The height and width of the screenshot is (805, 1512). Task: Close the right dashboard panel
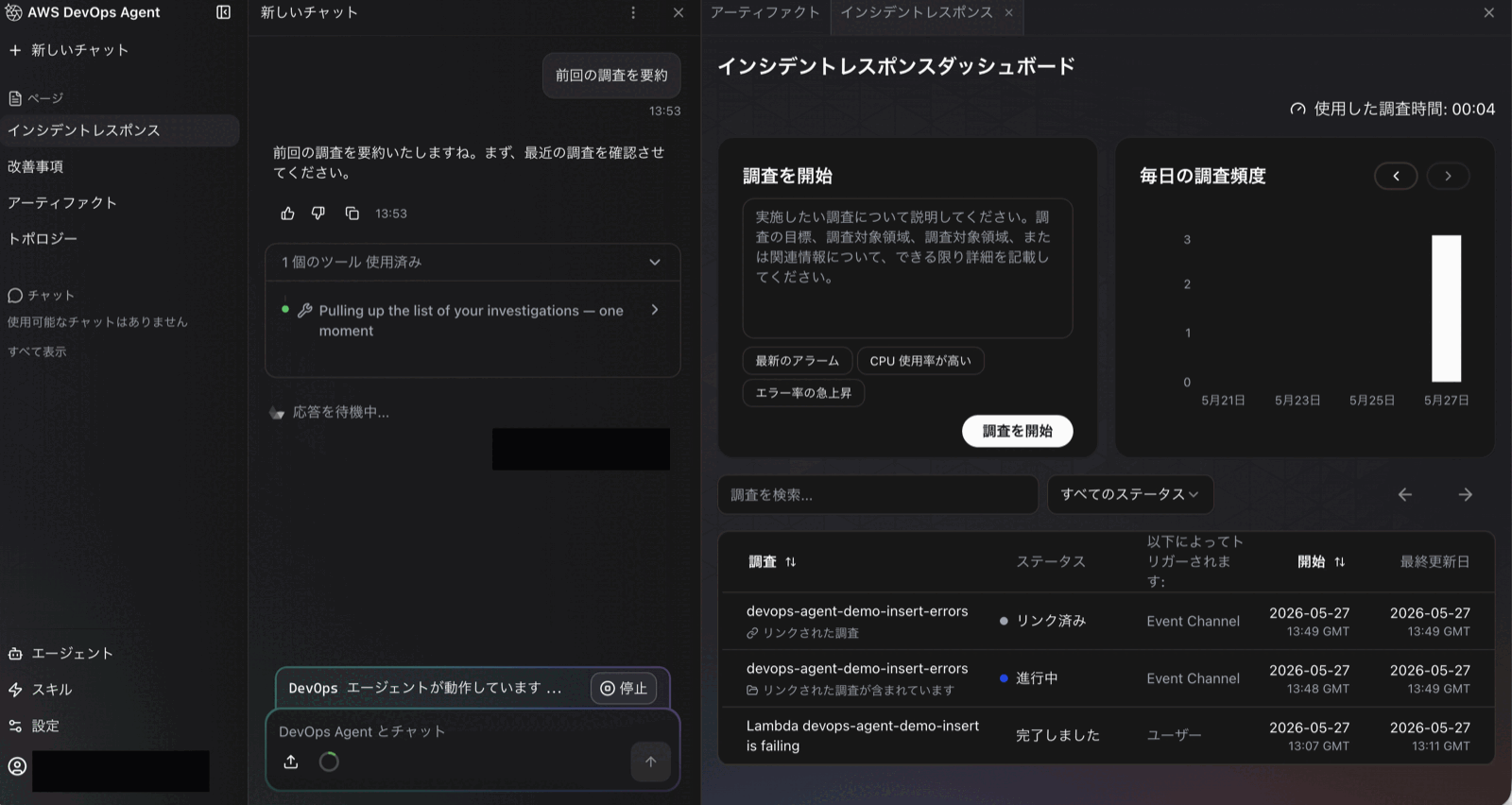tap(1488, 12)
